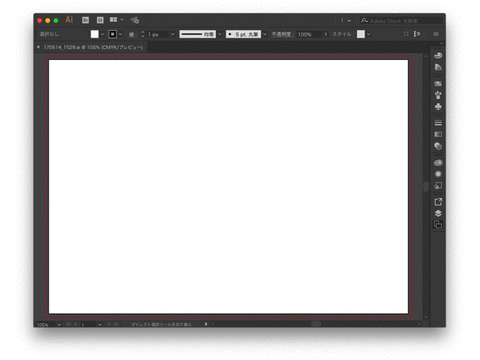Open the Symbols panel icon
The width and height of the screenshot is (480, 360).
(x=438, y=107)
